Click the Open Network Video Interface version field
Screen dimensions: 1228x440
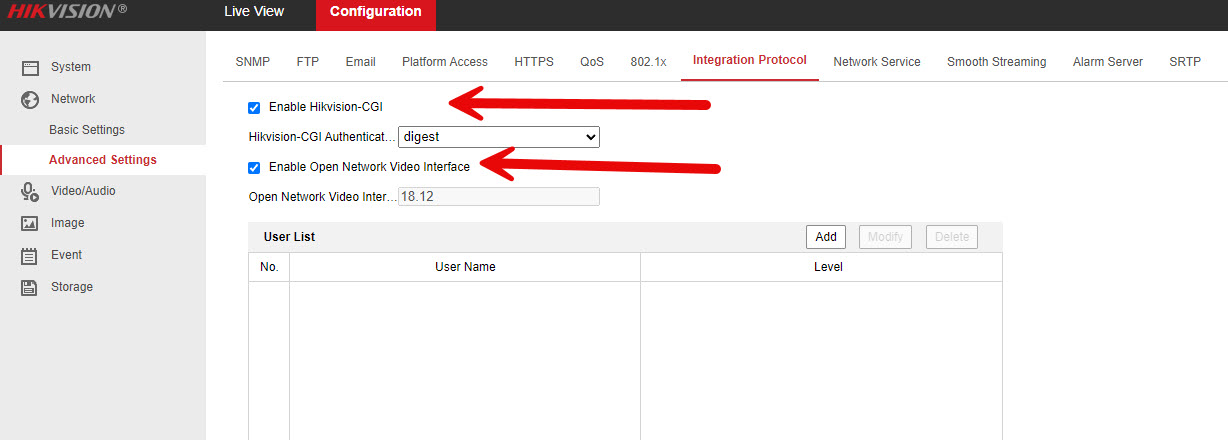click(499, 197)
